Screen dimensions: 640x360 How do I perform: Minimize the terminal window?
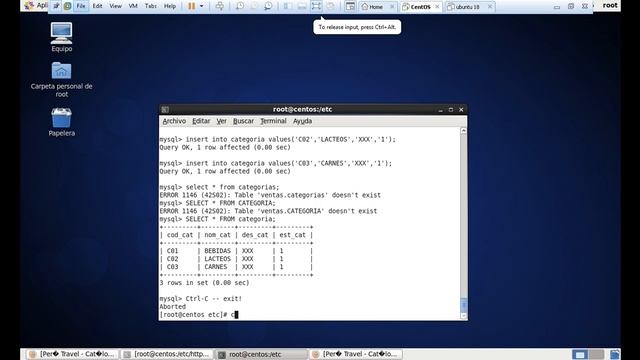(x=440, y=110)
